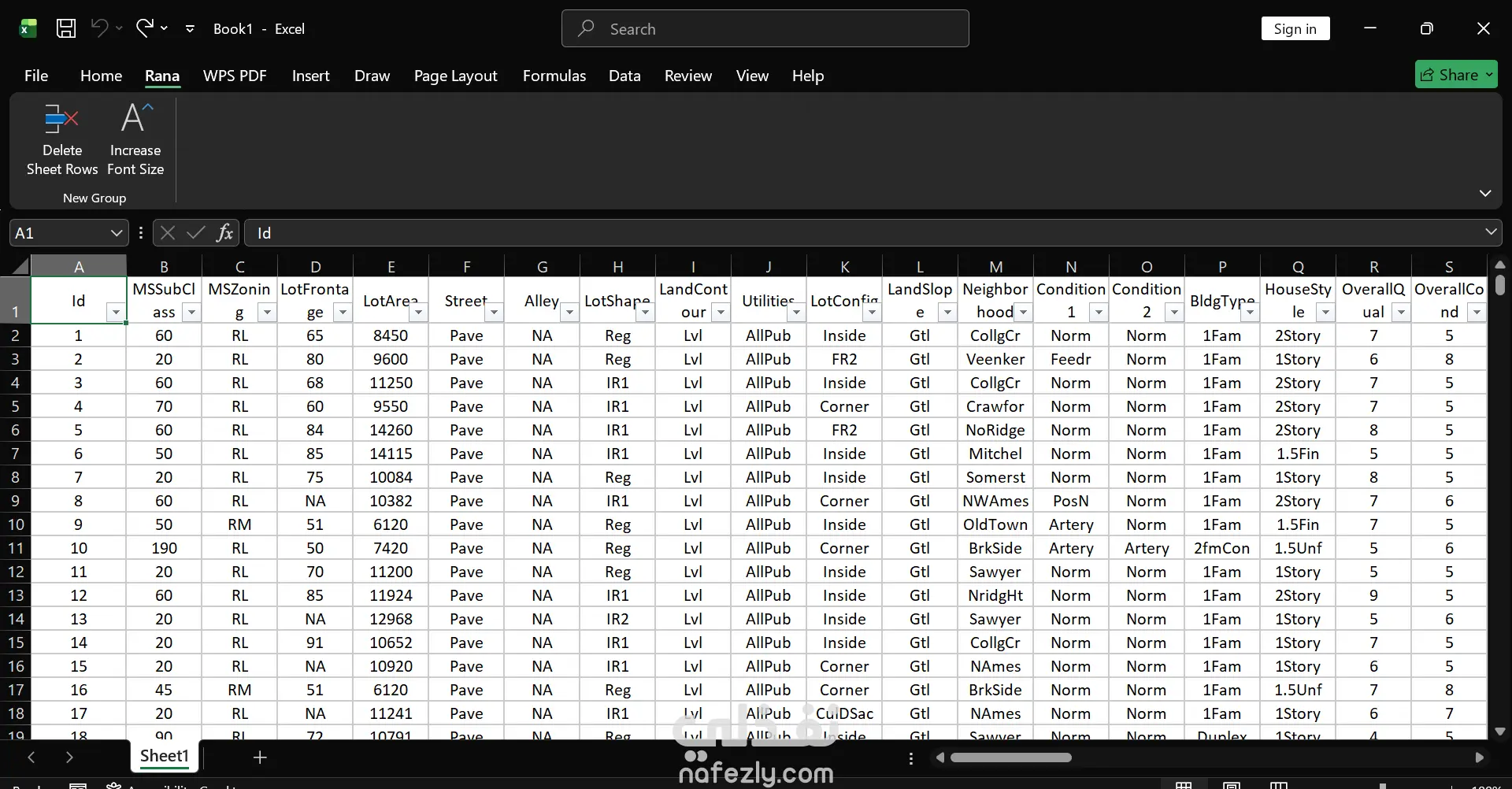Click the formula bar options dots
This screenshot has height=789, width=1512.
point(141,233)
